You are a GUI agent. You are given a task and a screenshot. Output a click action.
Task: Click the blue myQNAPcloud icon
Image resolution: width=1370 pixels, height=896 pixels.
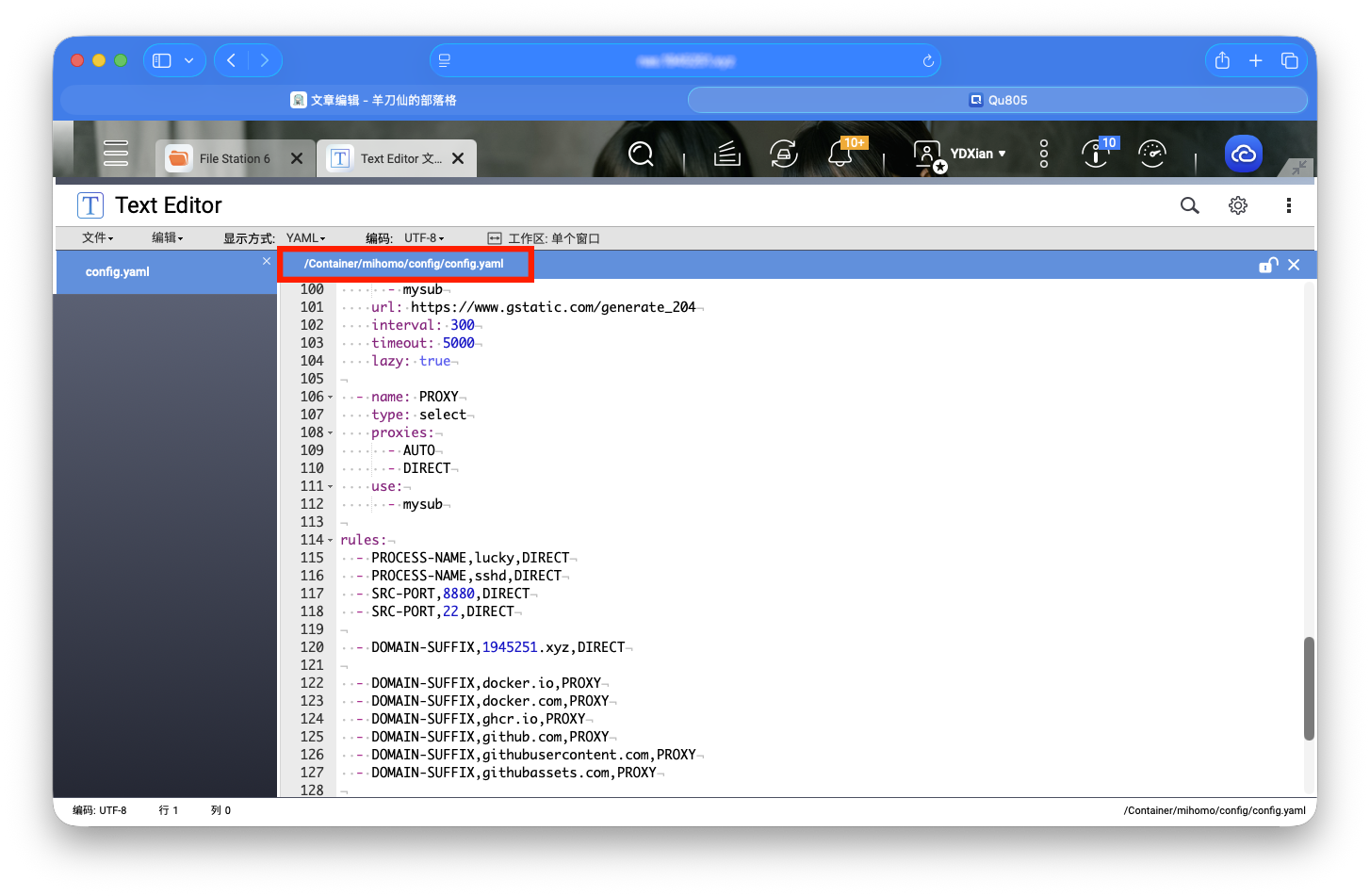coord(1243,154)
